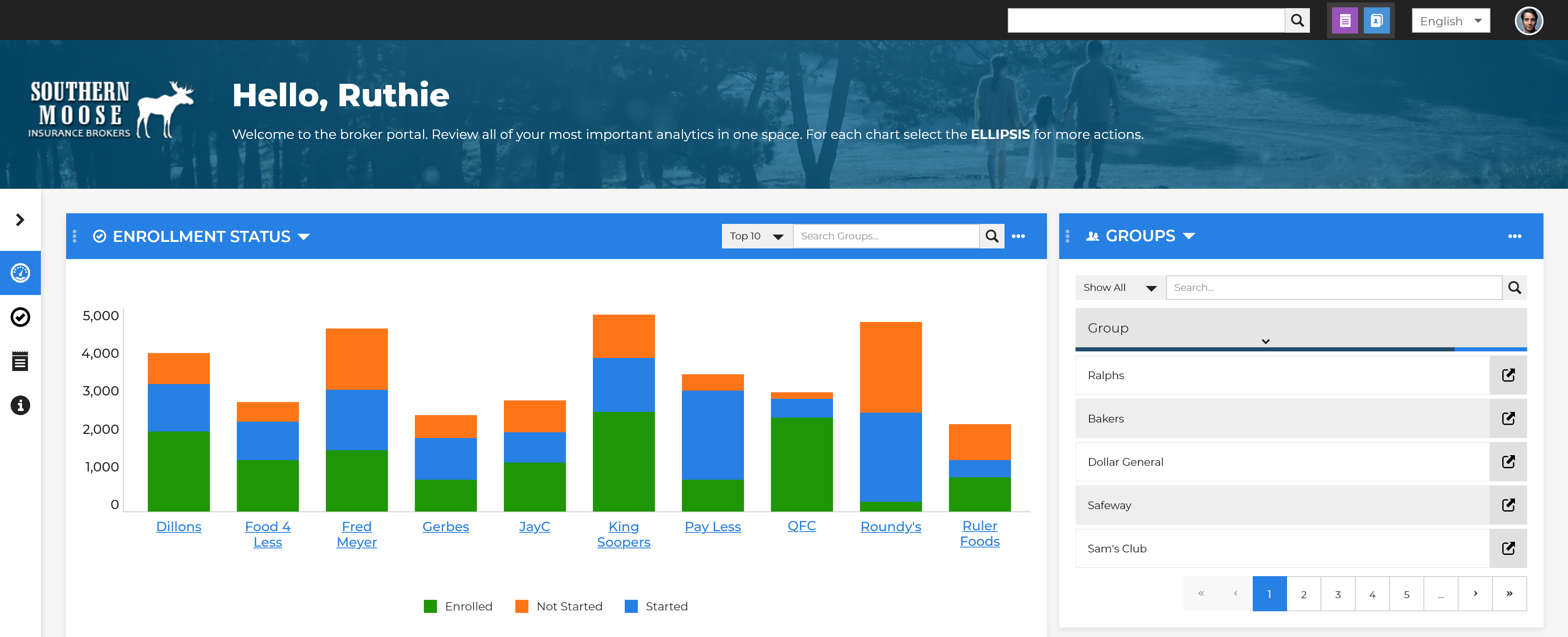Open the QFC group link
Image resolution: width=1568 pixels, height=637 pixels.
pos(802,526)
